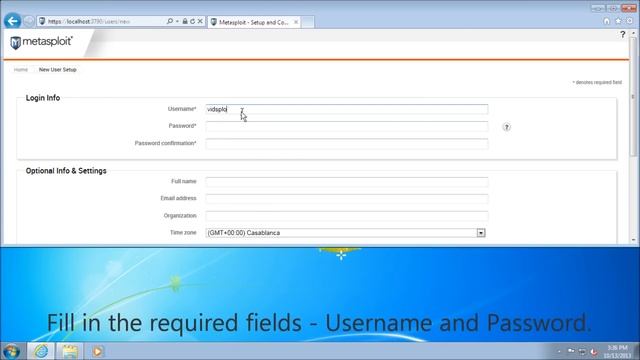This screenshot has height=360, width=640.
Task: Open Windows Explorer folder on taskbar
Action: tap(70, 351)
